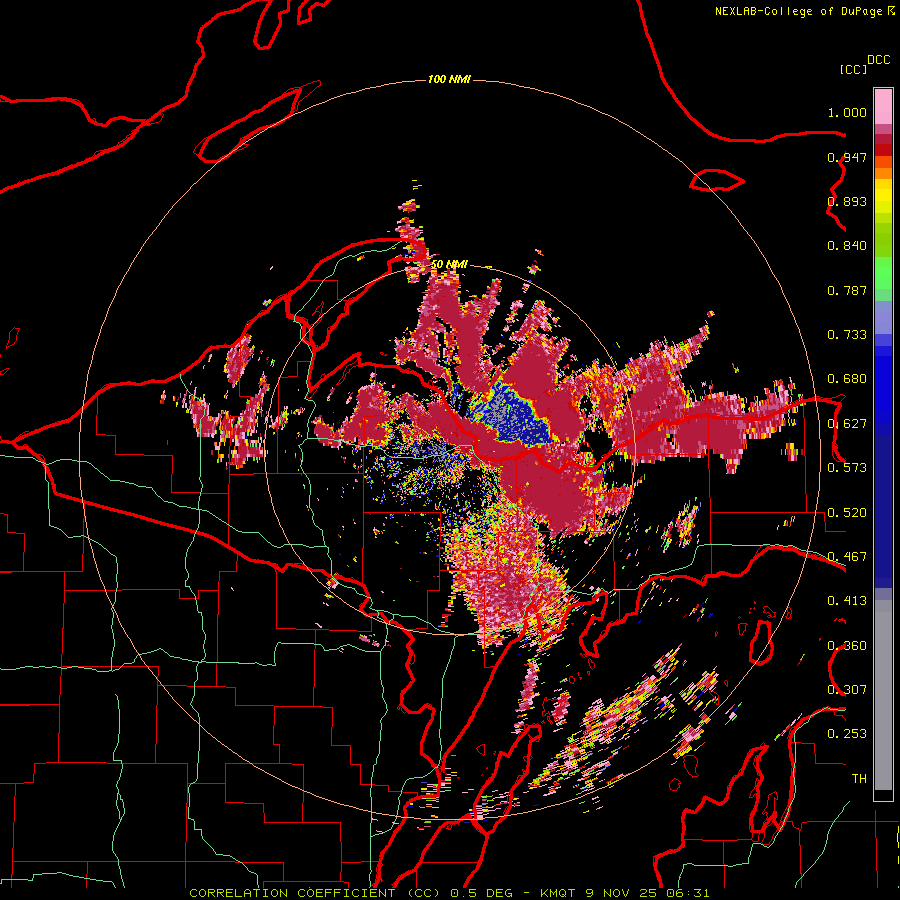Click the DCC label above the legend
Screen dimensions: 900x900
click(879, 60)
